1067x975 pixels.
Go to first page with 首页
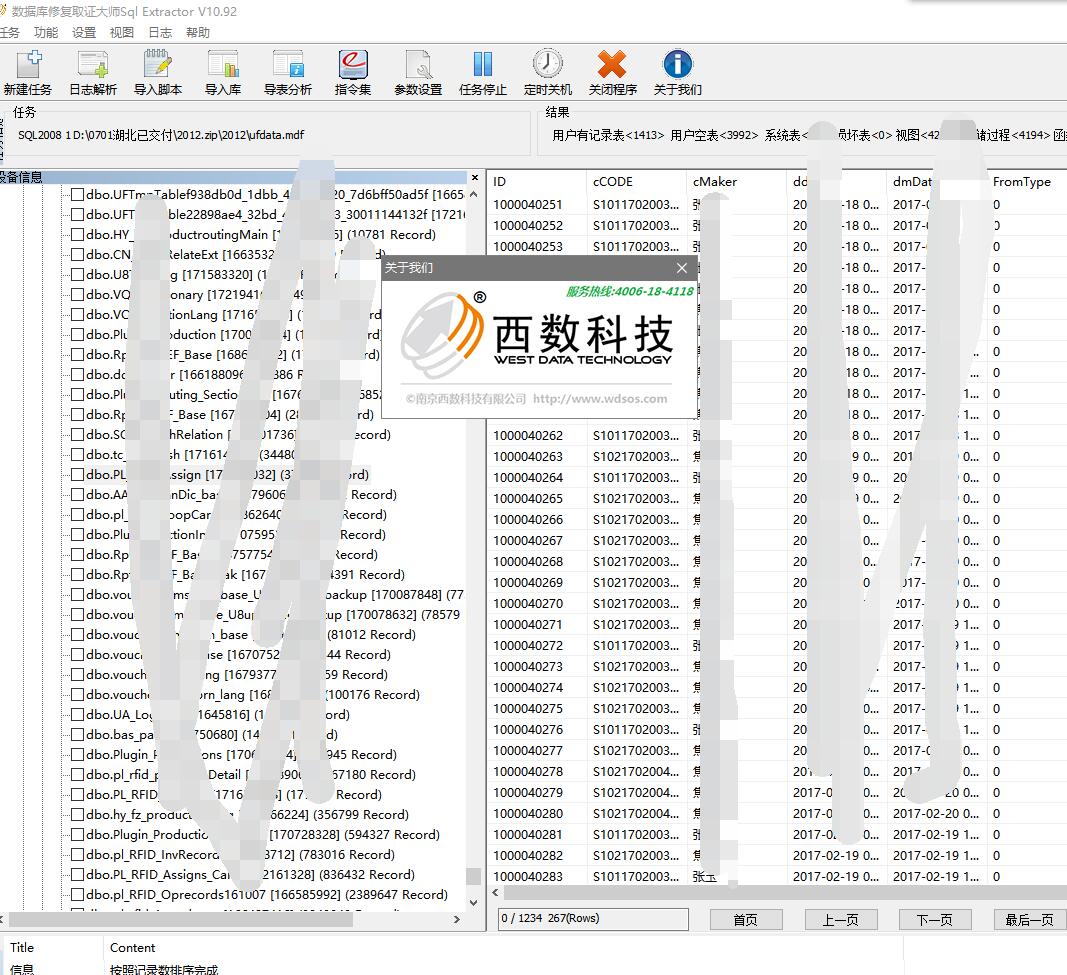(x=746, y=920)
